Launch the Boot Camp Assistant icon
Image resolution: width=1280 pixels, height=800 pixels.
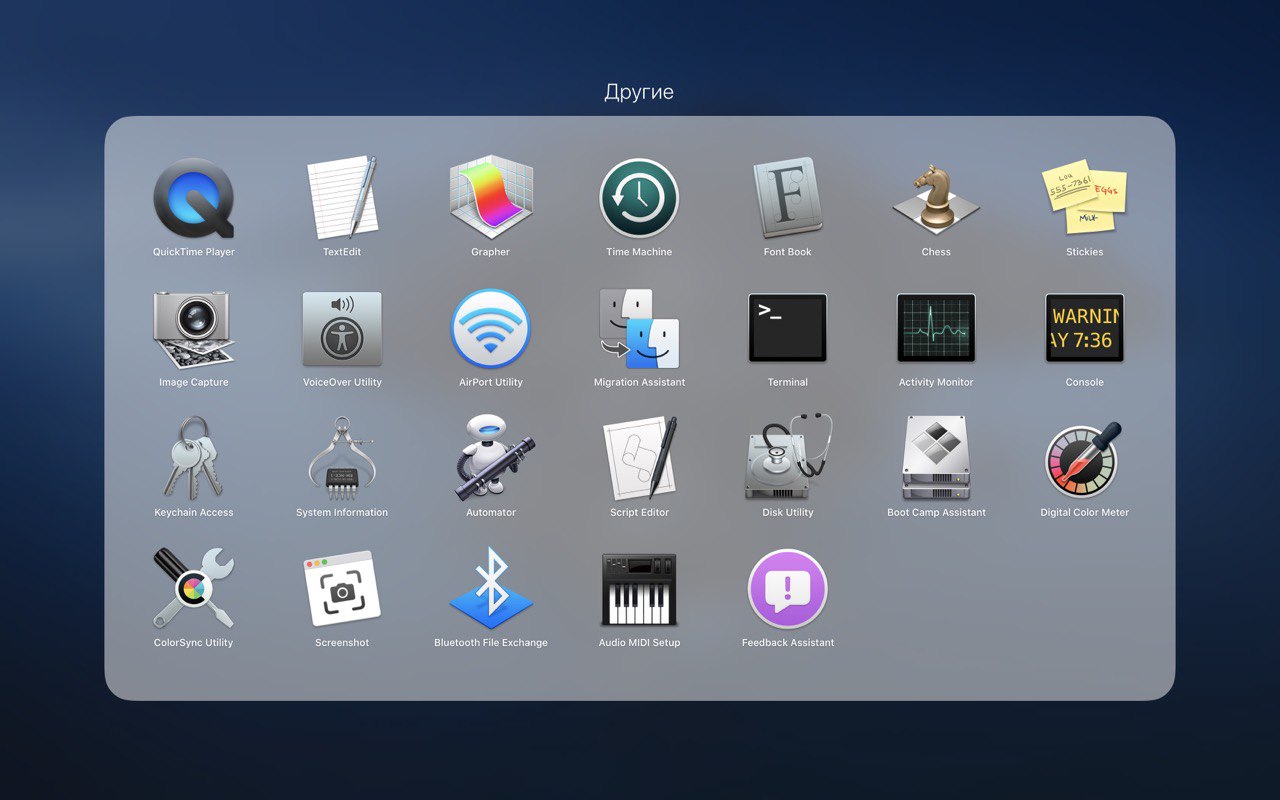coord(936,458)
